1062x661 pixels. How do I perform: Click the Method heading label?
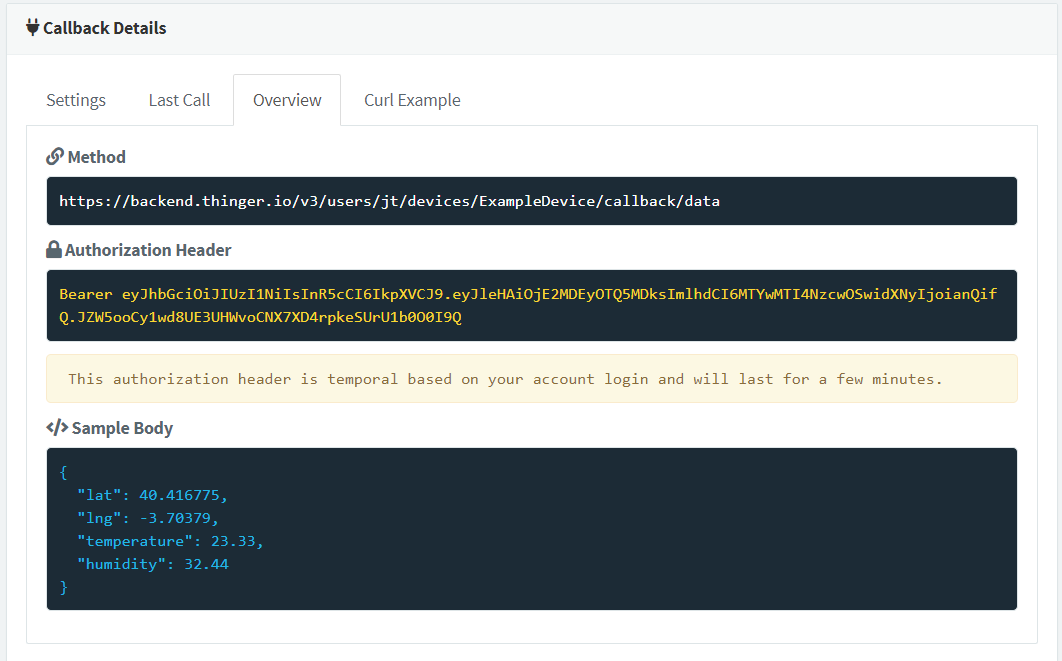(x=97, y=157)
